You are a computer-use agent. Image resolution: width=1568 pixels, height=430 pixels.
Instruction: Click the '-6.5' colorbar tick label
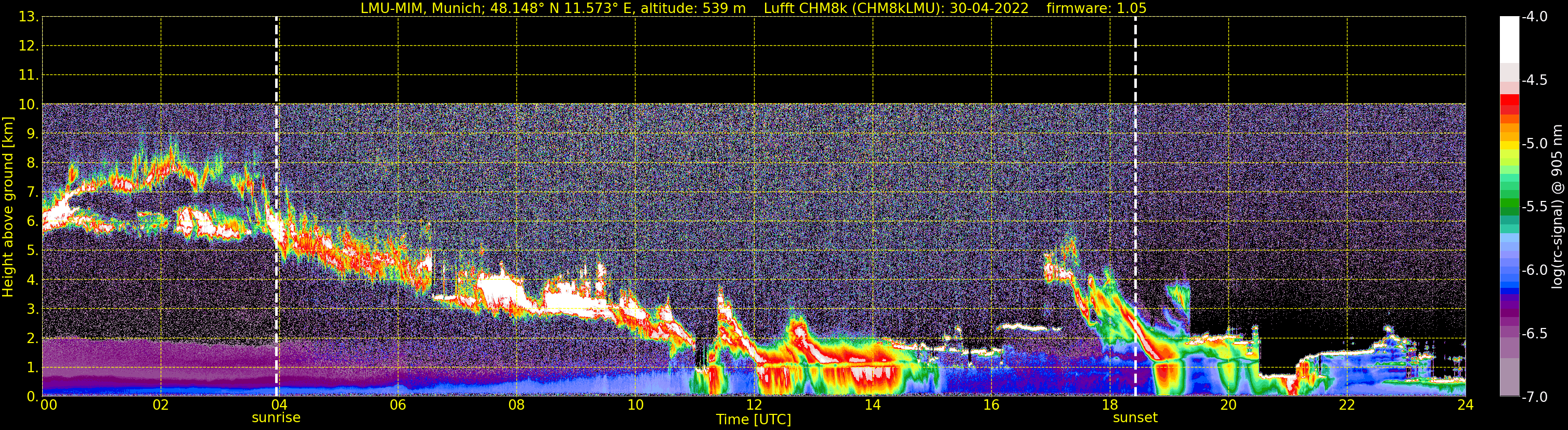tap(1535, 333)
